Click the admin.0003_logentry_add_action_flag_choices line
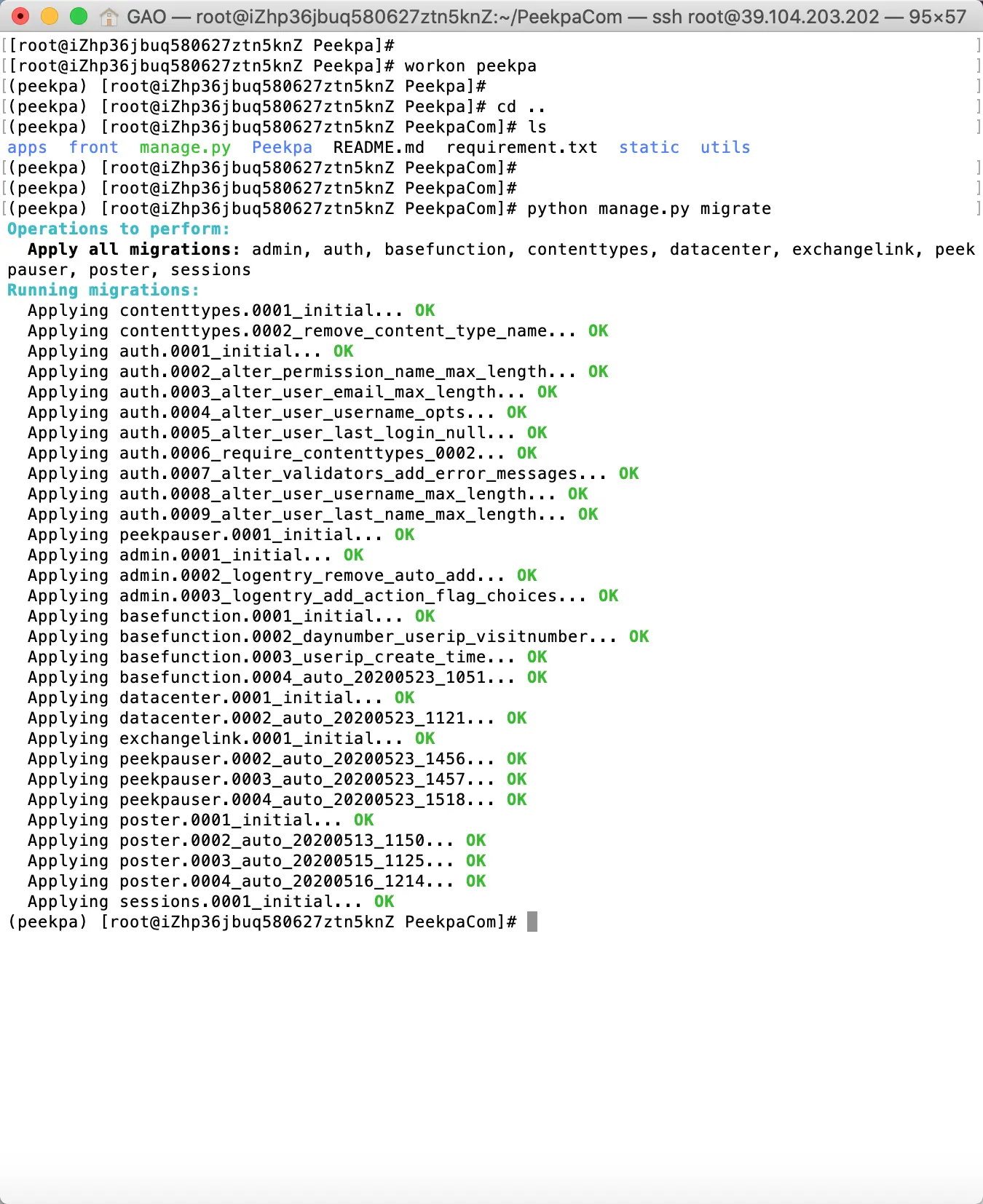The image size is (983, 1204). pyautogui.click(x=323, y=596)
